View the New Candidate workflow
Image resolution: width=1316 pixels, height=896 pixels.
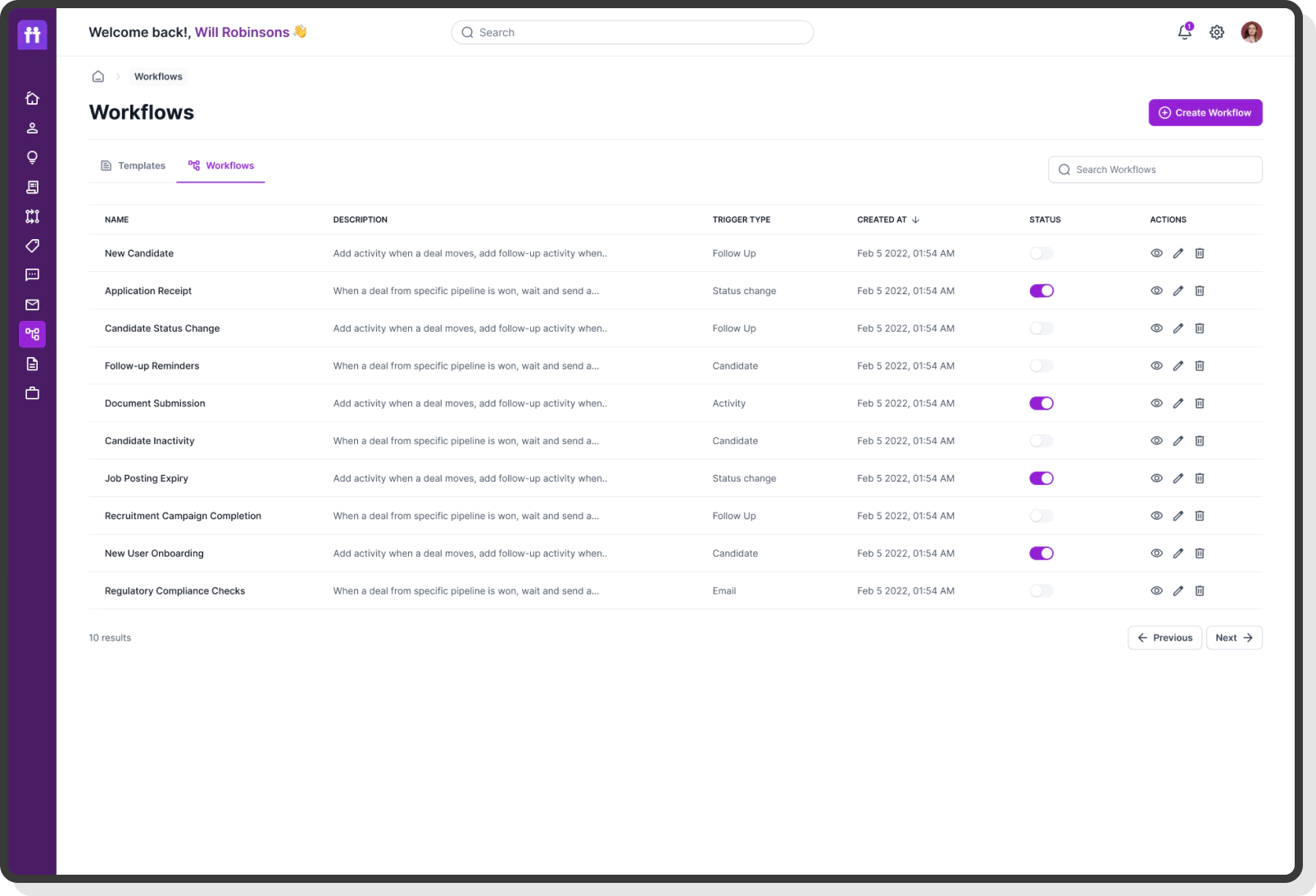click(1156, 253)
